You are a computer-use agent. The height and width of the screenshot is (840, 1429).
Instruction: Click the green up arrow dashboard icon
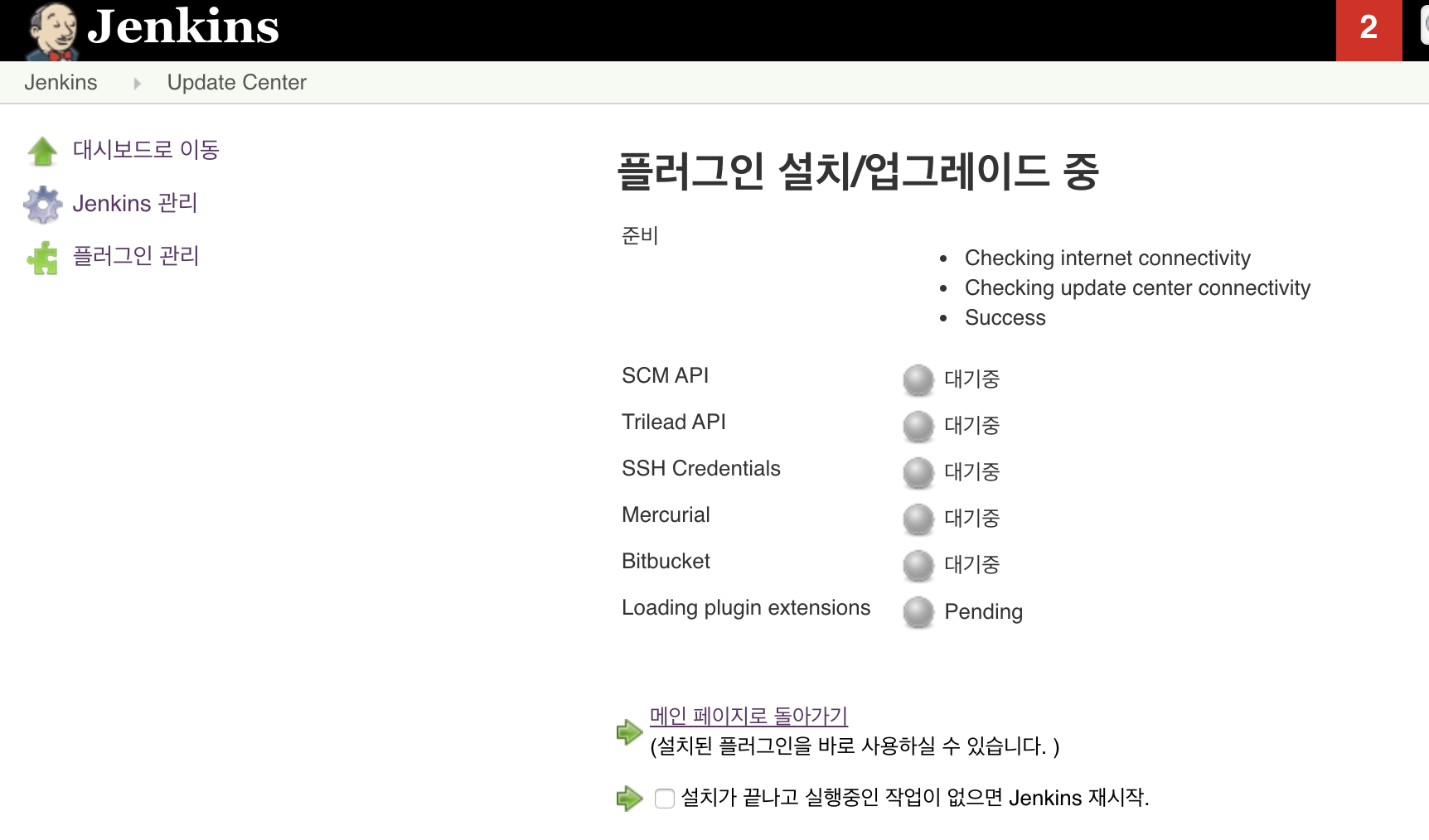(42, 151)
